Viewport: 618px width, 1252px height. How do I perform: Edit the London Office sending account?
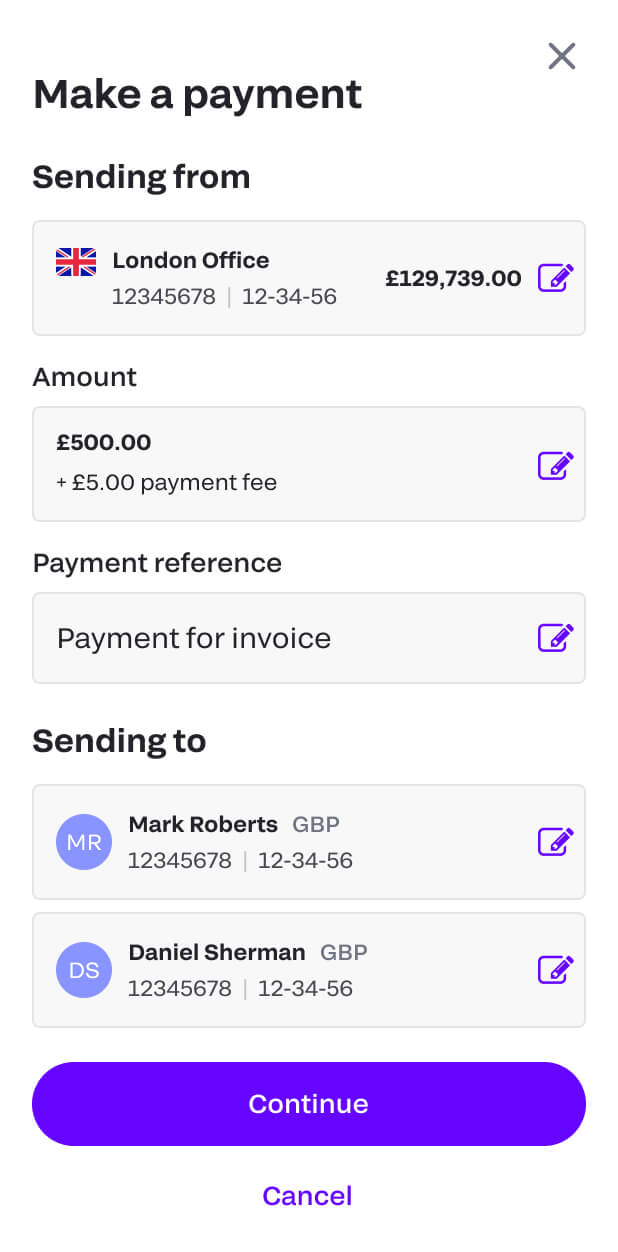[x=556, y=278]
